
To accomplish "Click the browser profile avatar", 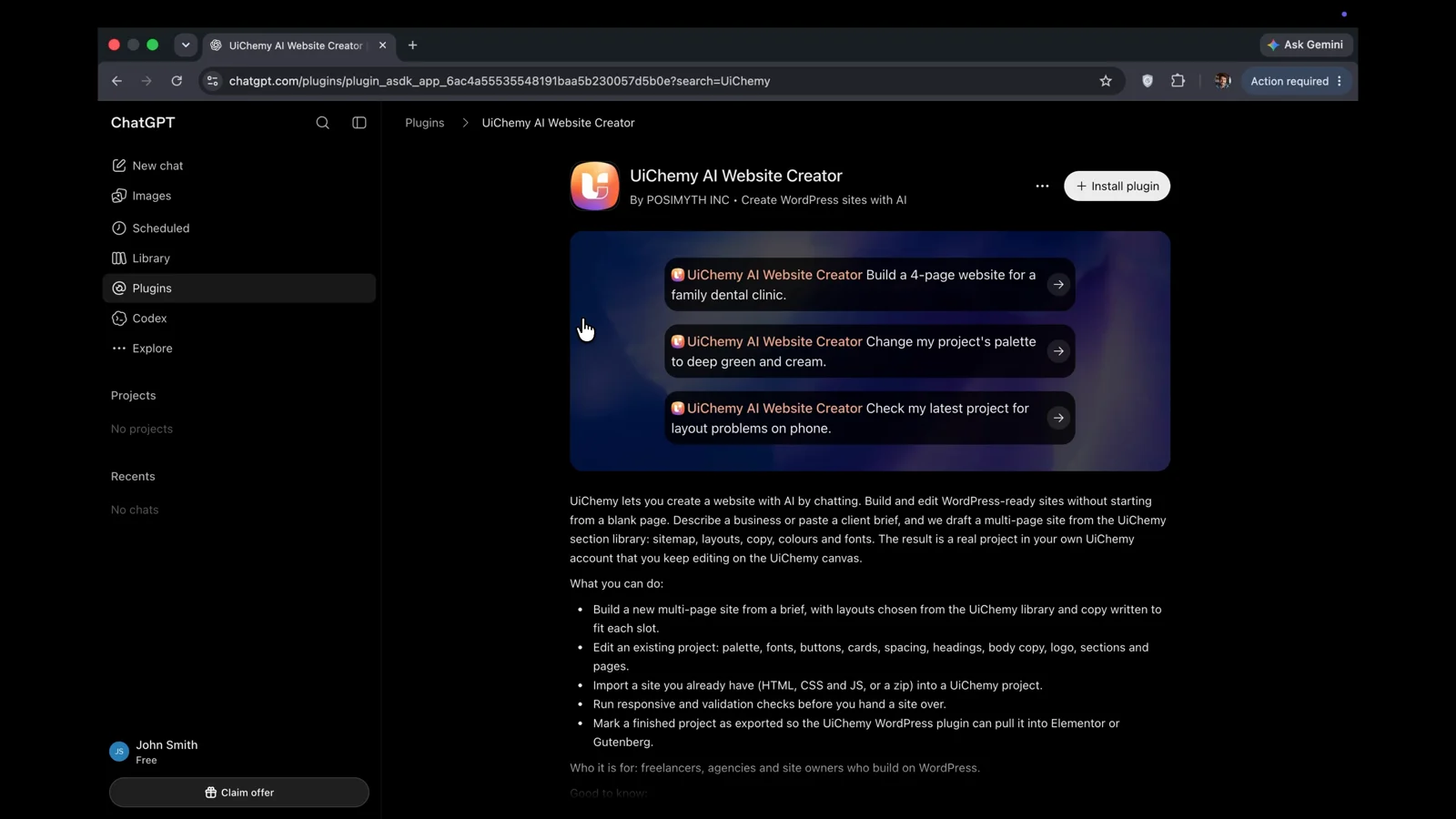I will coord(1222,81).
